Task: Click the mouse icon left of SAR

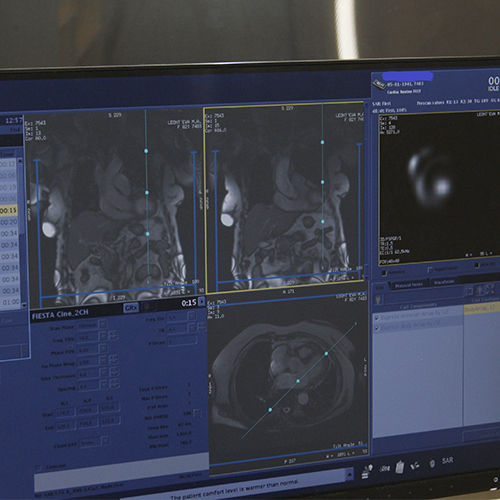Action: coord(432,463)
